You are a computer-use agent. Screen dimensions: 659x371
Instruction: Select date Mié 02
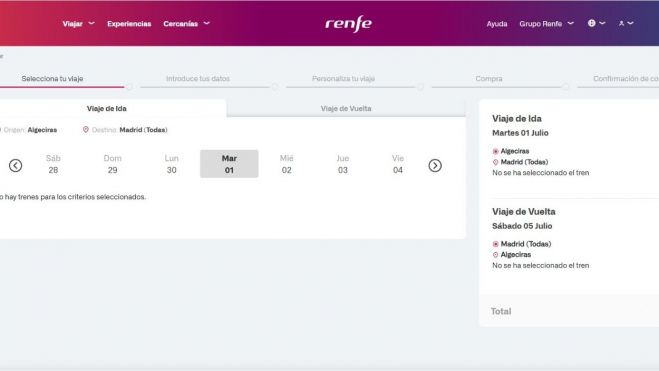pyautogui.click(x=287, y=164)
